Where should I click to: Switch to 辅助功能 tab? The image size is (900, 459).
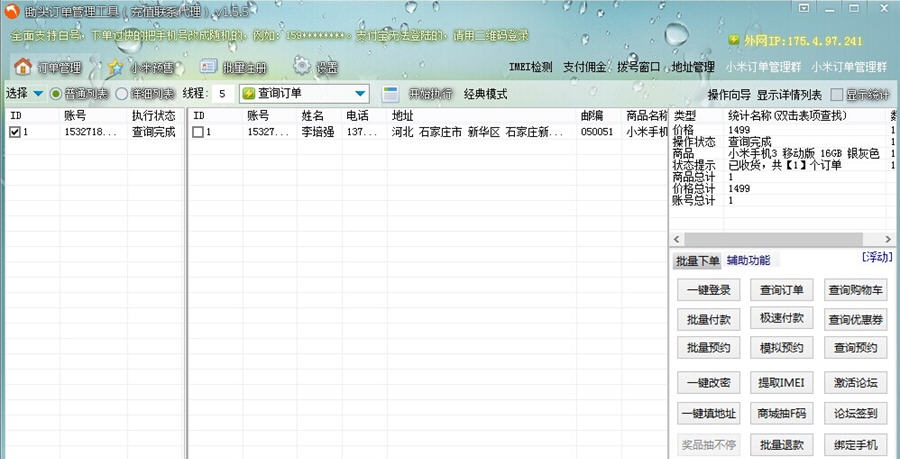[748, 260]
